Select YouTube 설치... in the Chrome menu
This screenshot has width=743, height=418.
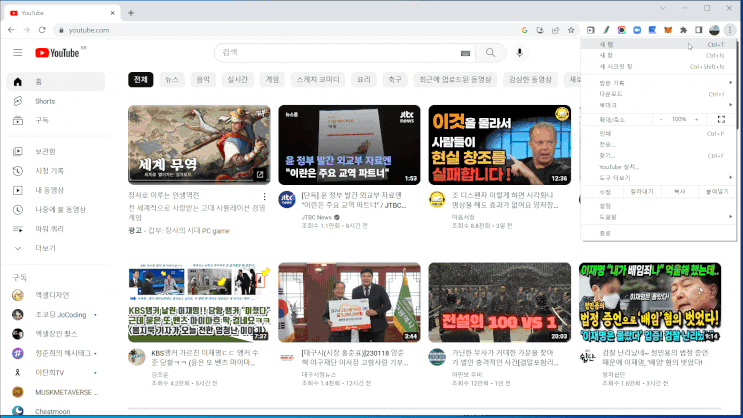659,167
